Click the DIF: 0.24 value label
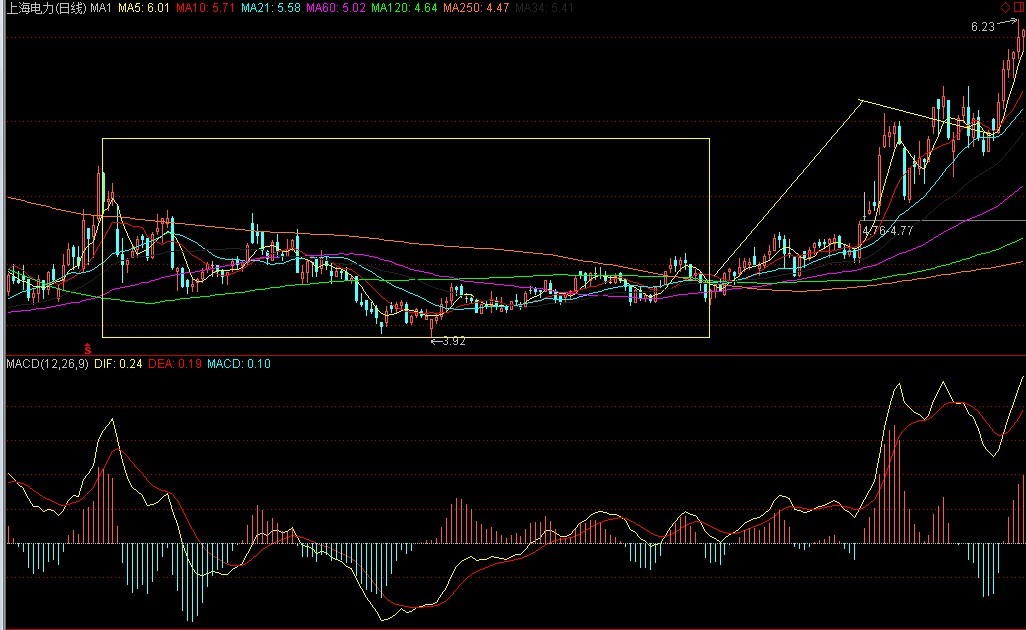 [118, 364]
